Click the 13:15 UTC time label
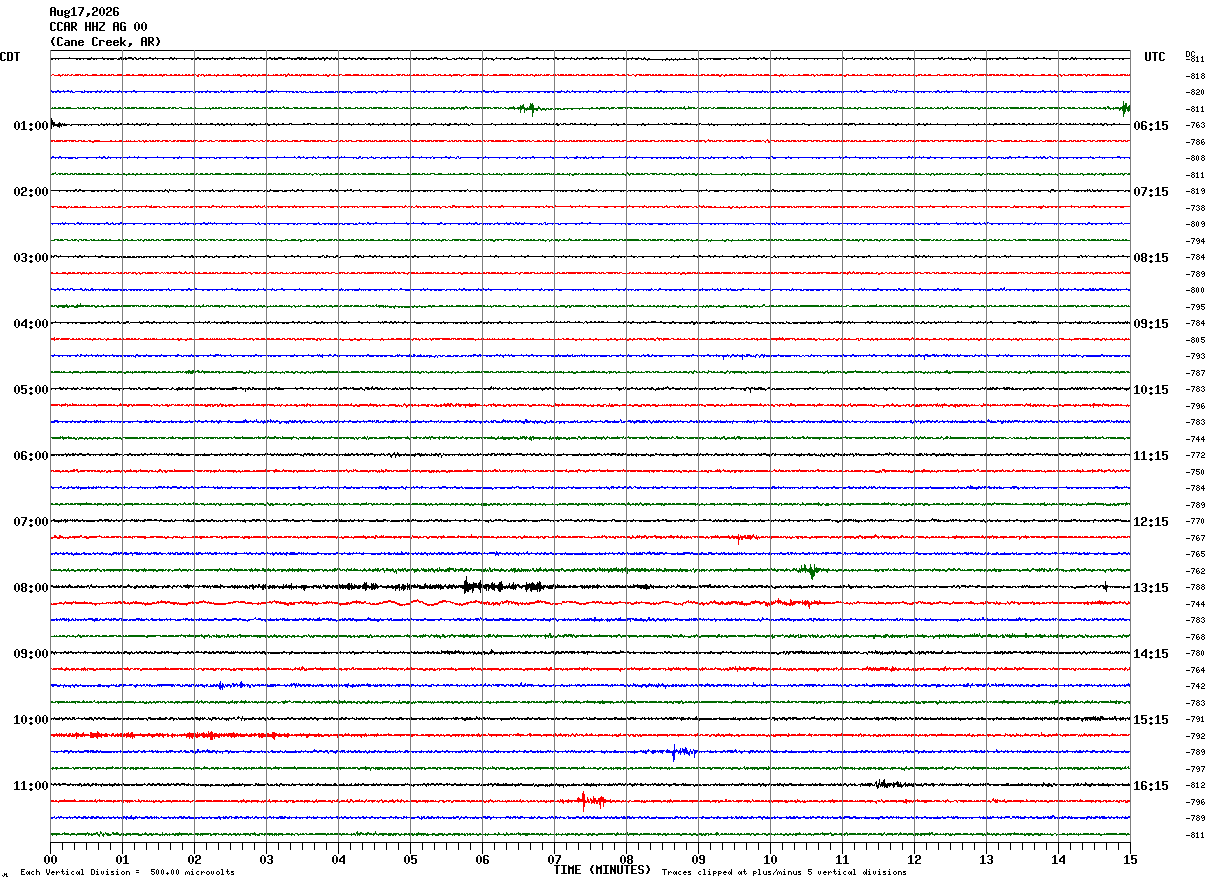This screenshot has width=1210, height=886. coord(1151,588)
